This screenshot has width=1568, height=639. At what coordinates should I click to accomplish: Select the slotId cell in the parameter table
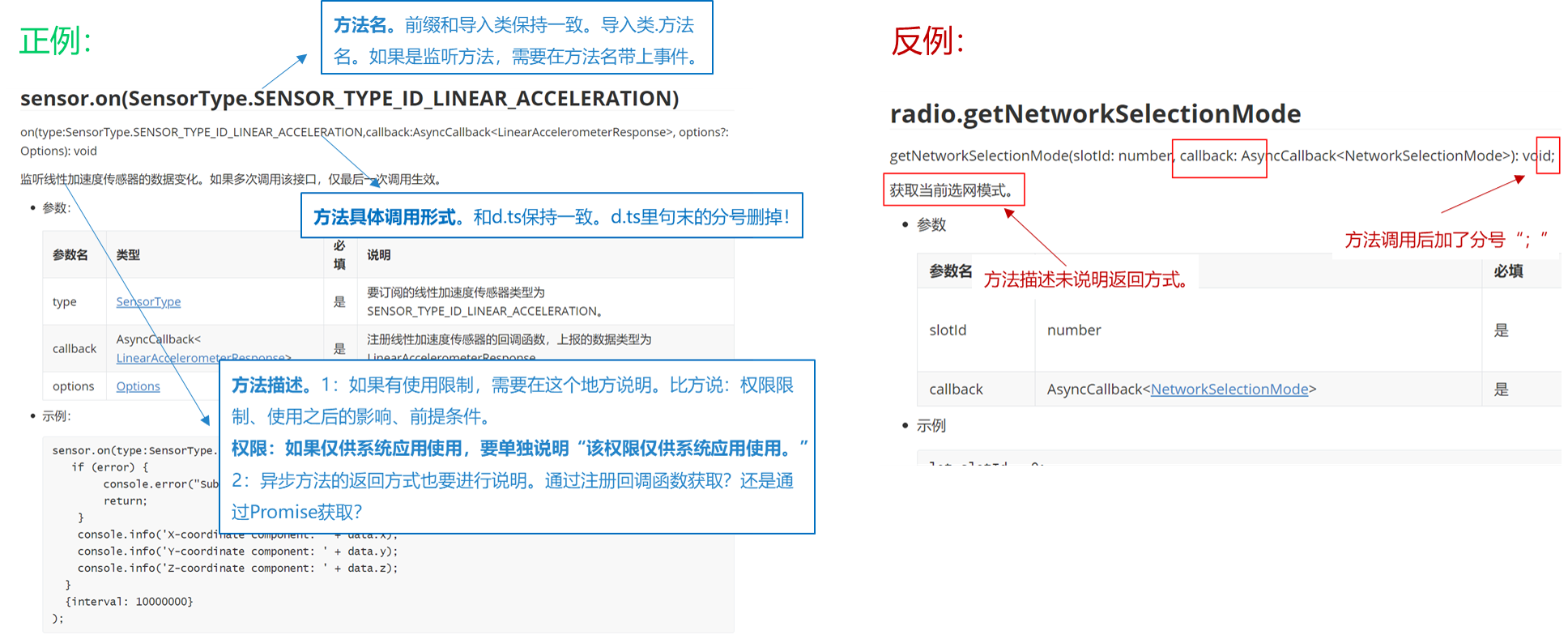tap(948, 330)
